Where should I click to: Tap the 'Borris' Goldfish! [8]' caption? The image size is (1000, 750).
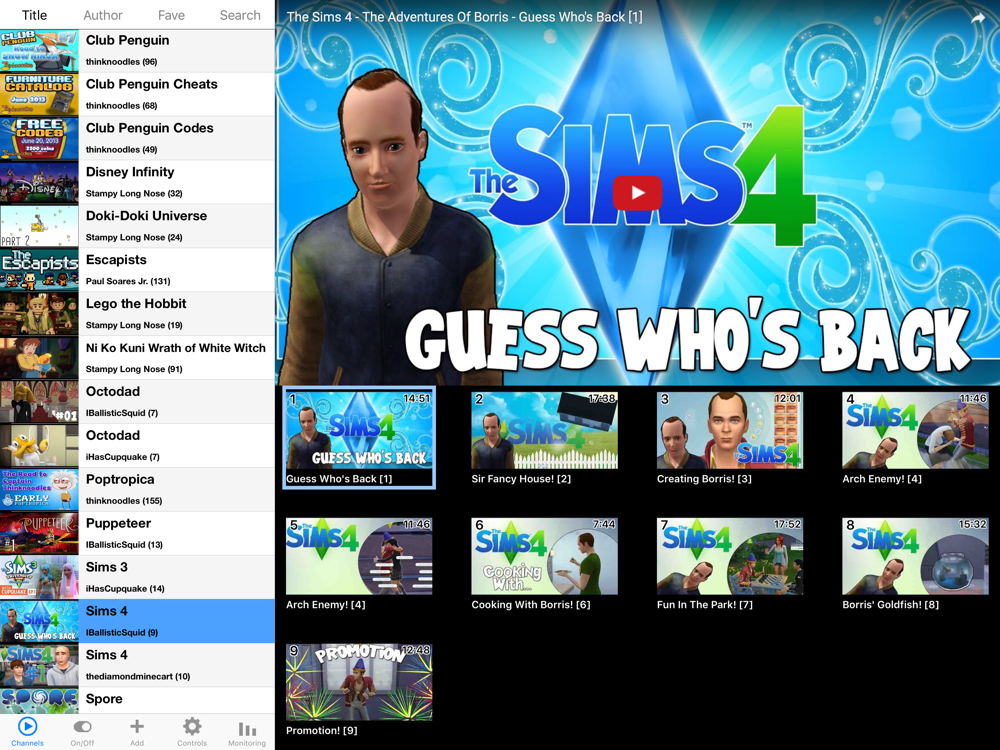tap(890, 605)
